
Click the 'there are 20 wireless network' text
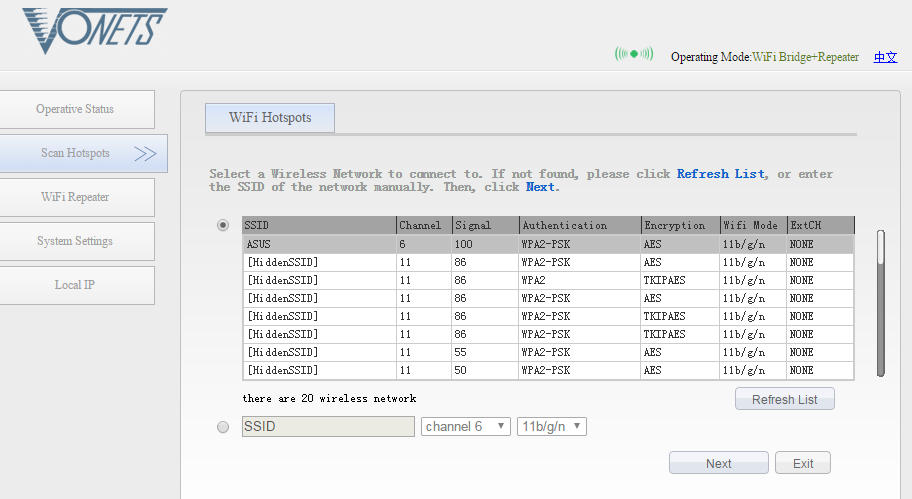click(329, 398)
